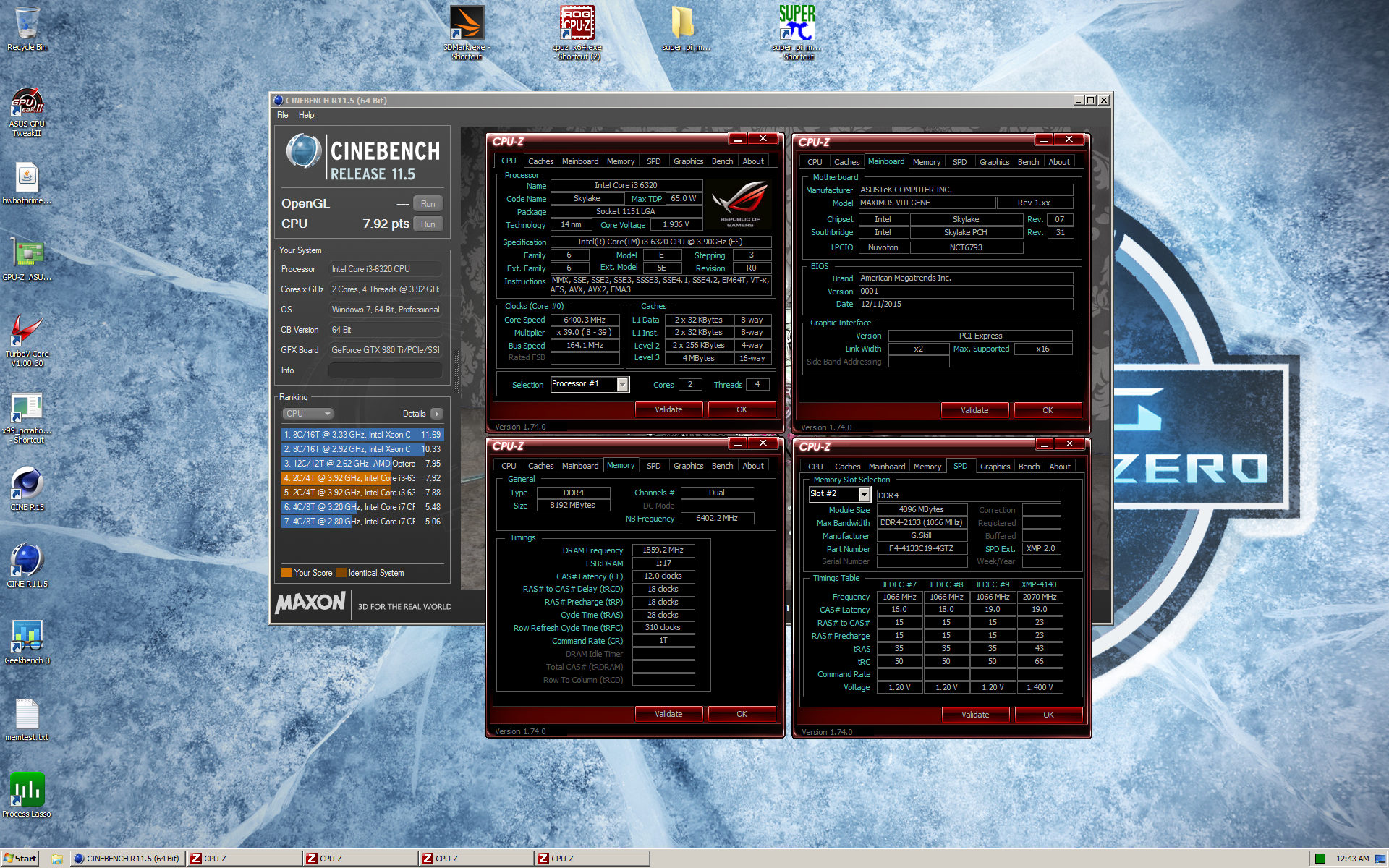Run the CPU benchmark in Cinebench
Image resolution: width=1389 pixels, height=868 pixels.
click(428, 224)
